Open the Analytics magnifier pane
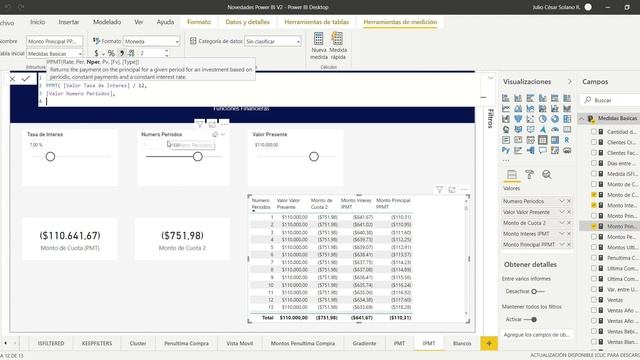 click(547, 175)
